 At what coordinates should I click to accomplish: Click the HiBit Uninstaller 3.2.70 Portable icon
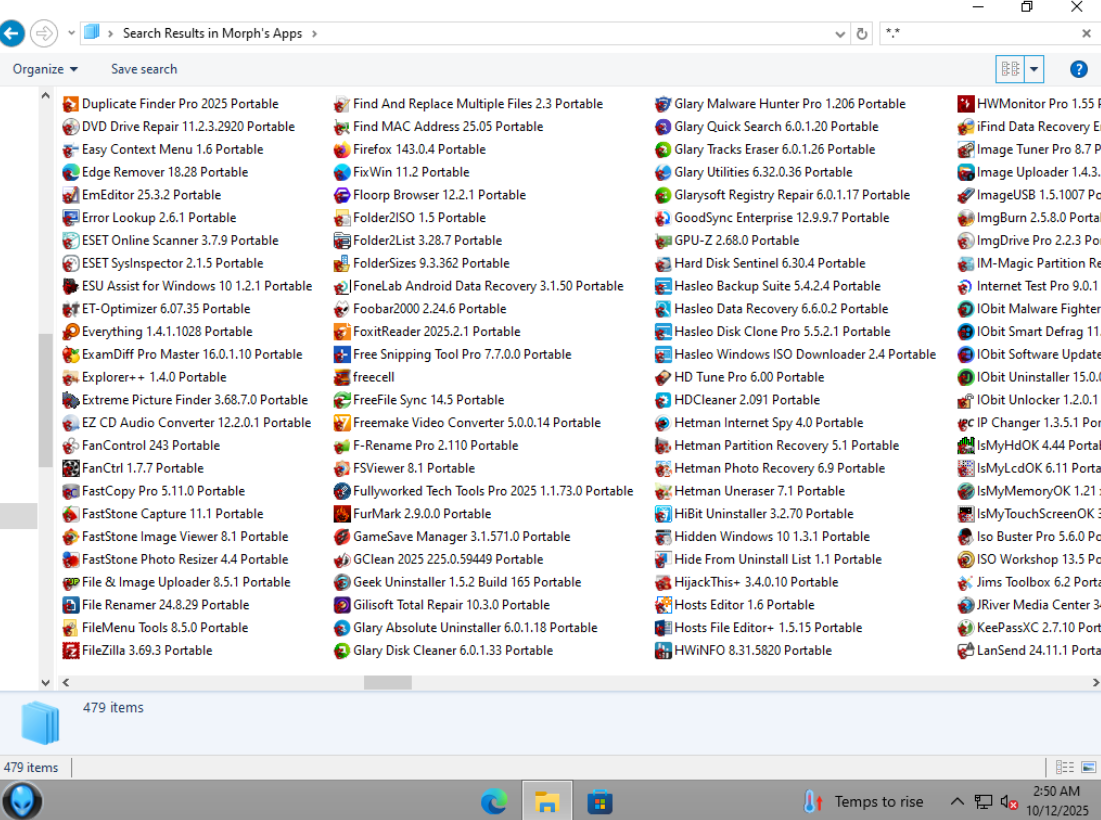pyautogui.click(x=663, y=514)
